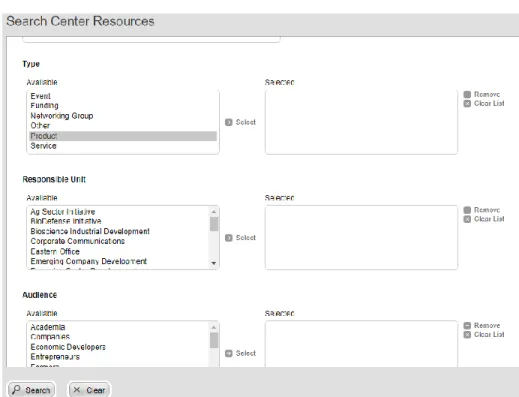The height and width of the screenshot is (397, 519).
Task: Click up arrow of Responsible Unit scrollbar
Action: click(x=214, y=212)
